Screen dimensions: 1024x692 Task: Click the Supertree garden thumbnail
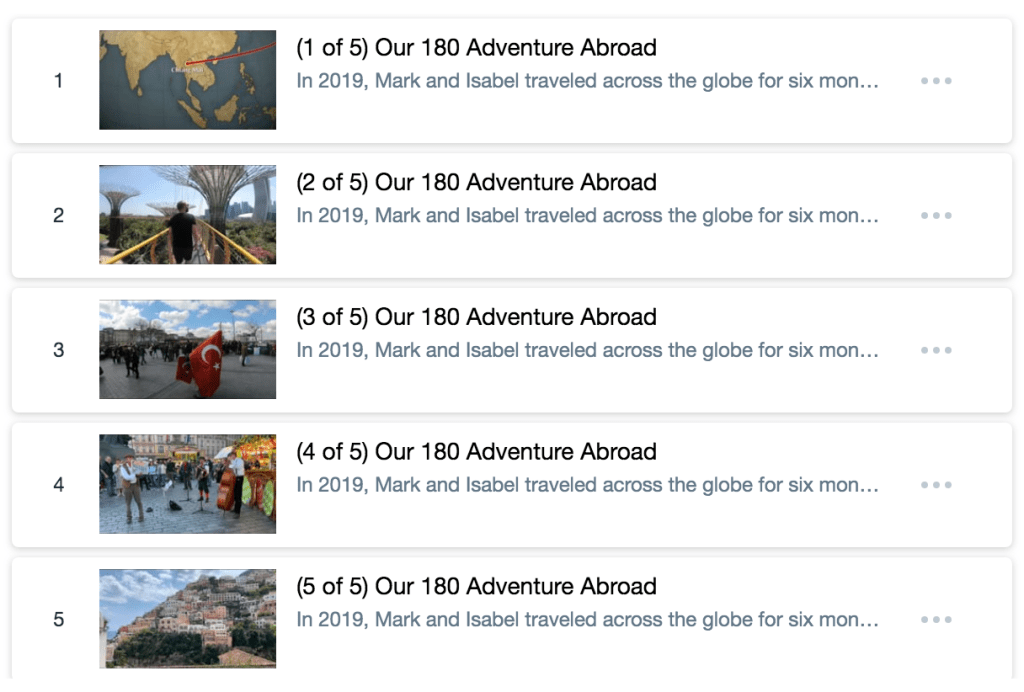[187, 215]
